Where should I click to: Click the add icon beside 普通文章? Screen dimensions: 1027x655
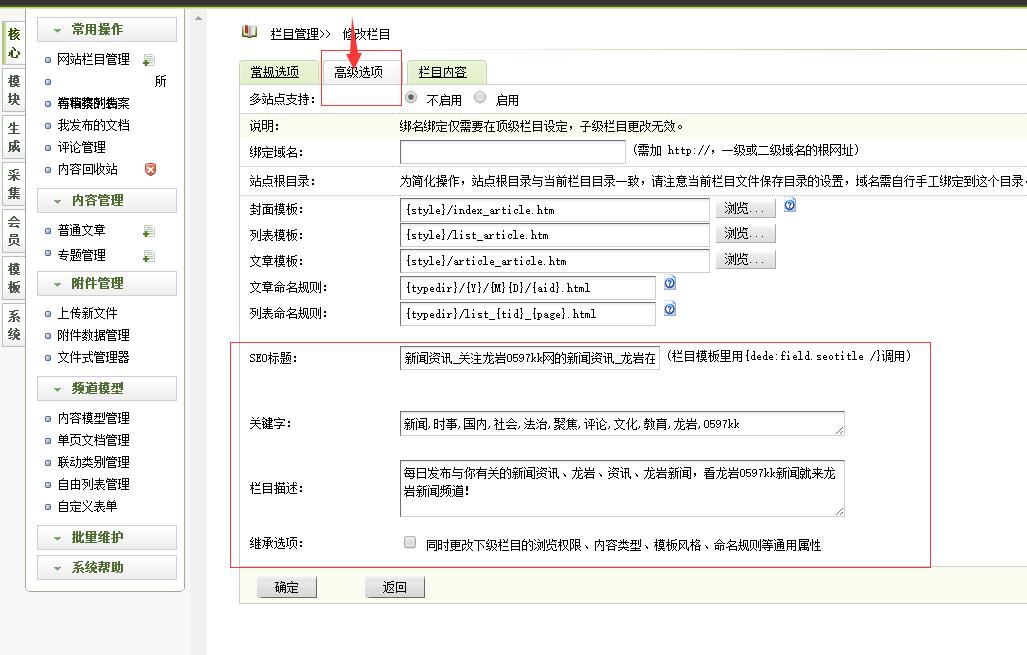click(x=148, y=231)
